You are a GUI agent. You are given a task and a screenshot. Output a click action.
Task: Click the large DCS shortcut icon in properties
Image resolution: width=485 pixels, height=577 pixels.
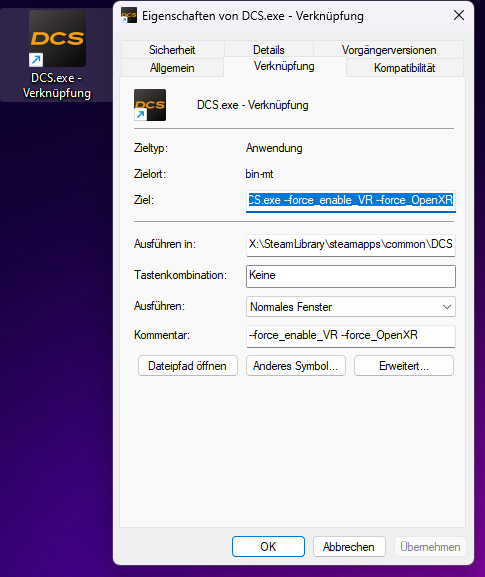(150, 105)
